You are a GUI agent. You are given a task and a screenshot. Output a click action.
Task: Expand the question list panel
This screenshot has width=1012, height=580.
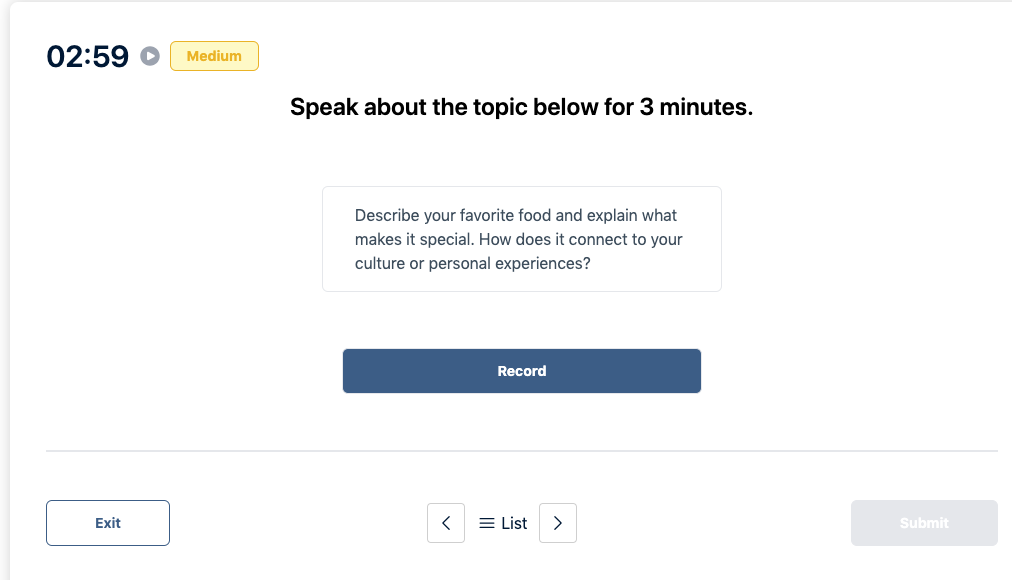pyautogui.click(x=502, y=522)
